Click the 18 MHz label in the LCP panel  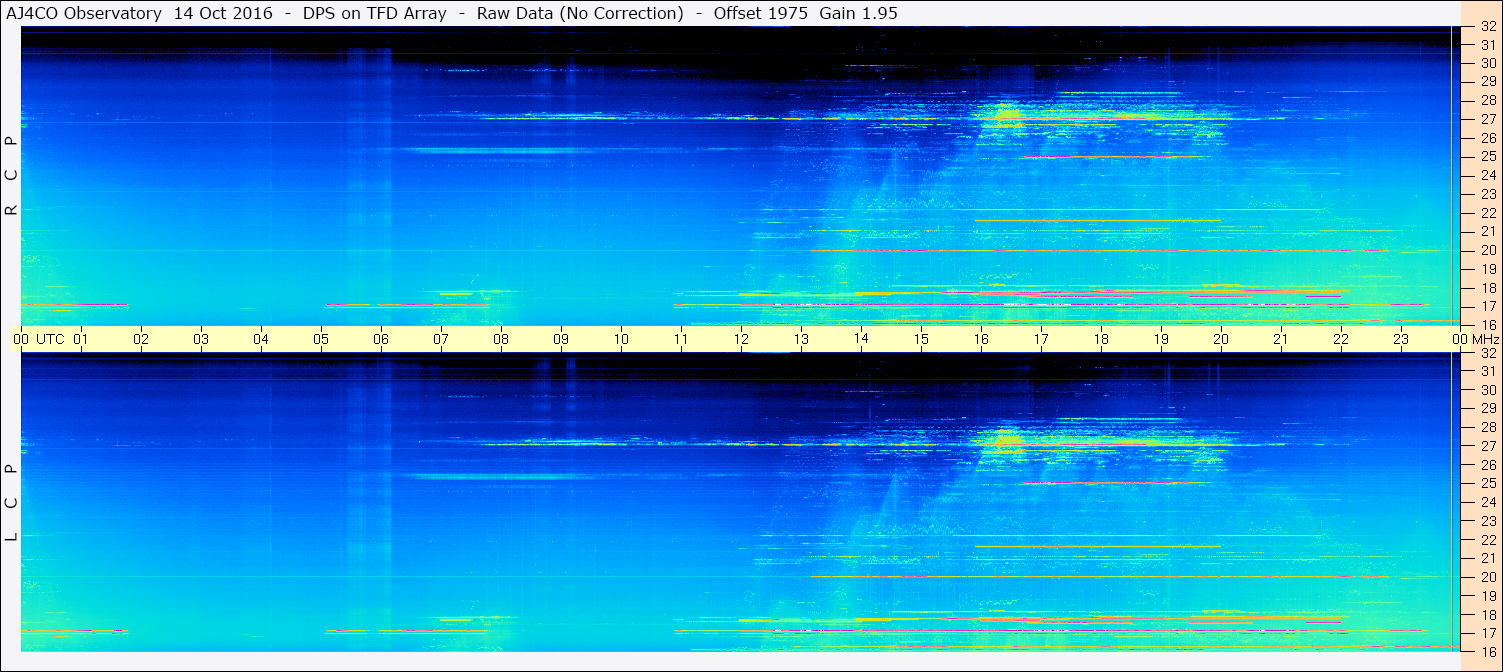[1488, 615]
